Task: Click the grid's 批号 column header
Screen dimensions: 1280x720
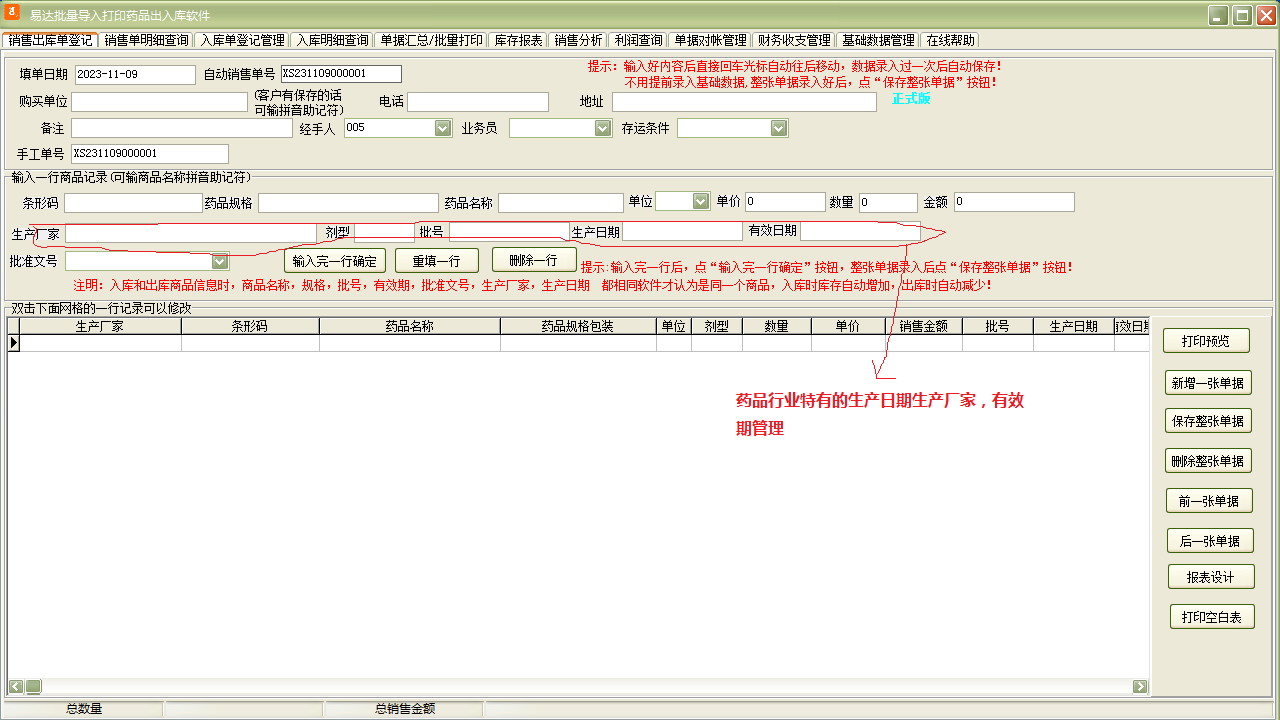Action: 998,326
